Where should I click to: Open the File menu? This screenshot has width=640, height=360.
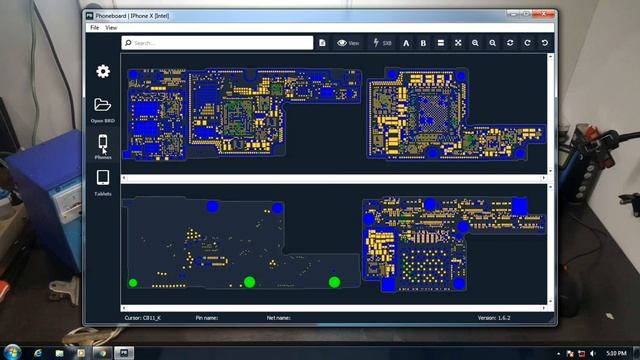pyautogui.click(x=95, y=28)
